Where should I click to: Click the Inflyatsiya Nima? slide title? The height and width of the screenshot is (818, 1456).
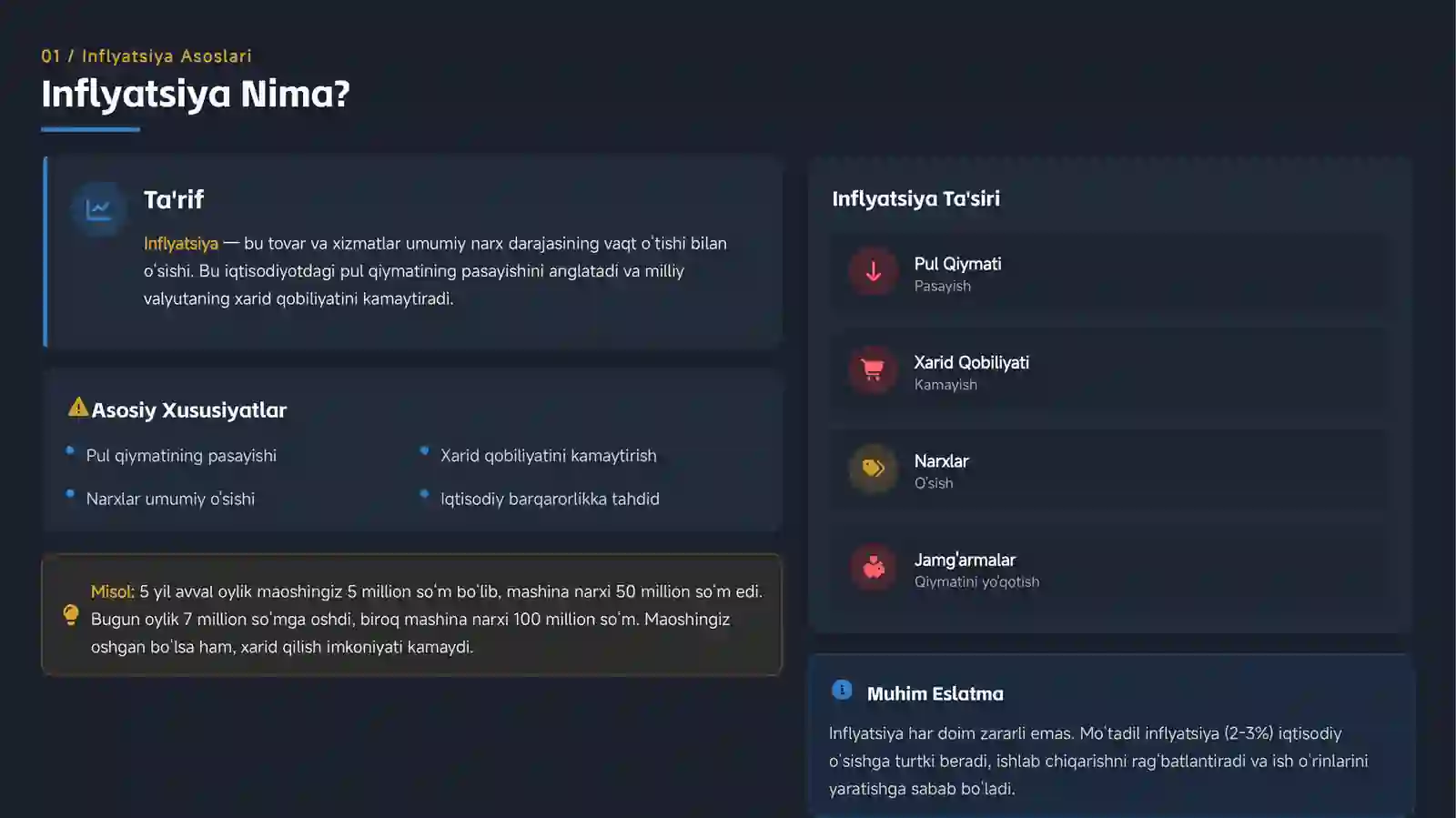pos(196,94)
